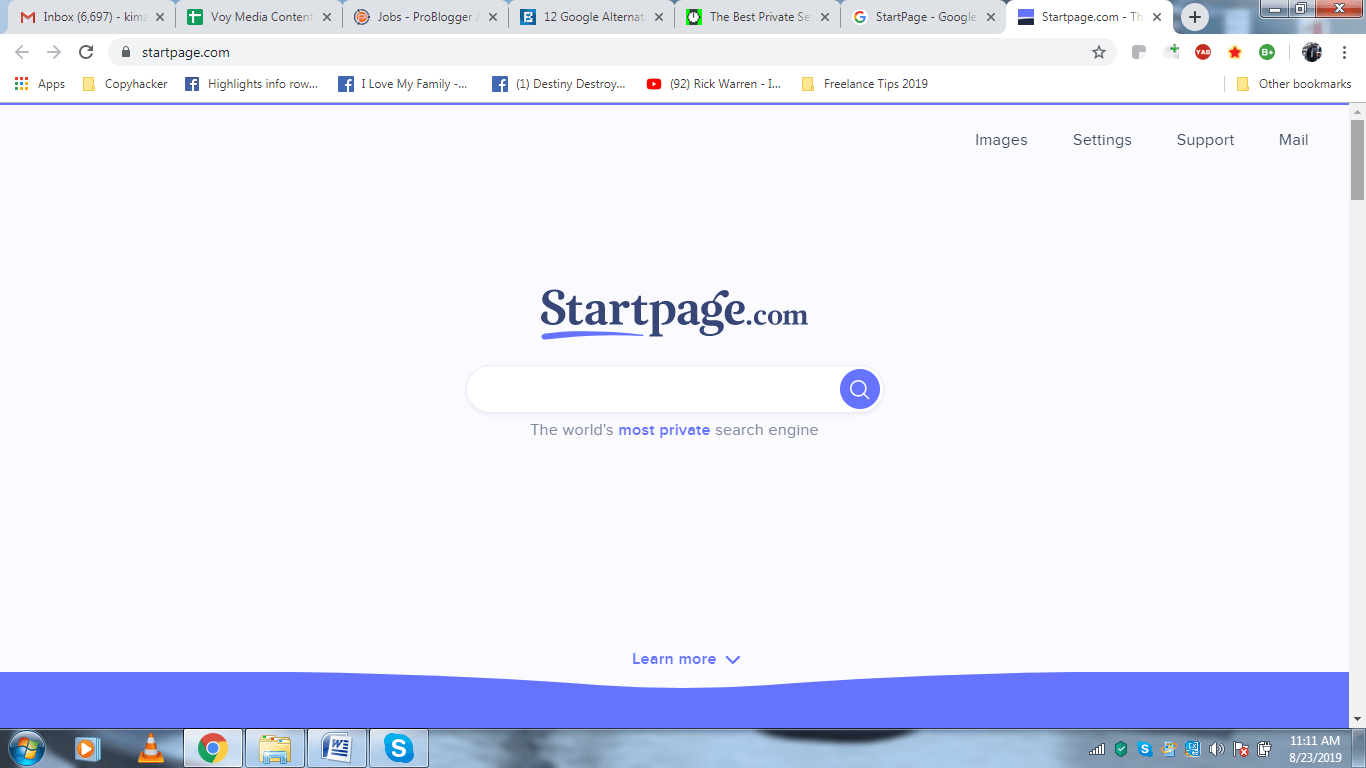Close the Jobs - ProBlogger tab

pos(492,17)
